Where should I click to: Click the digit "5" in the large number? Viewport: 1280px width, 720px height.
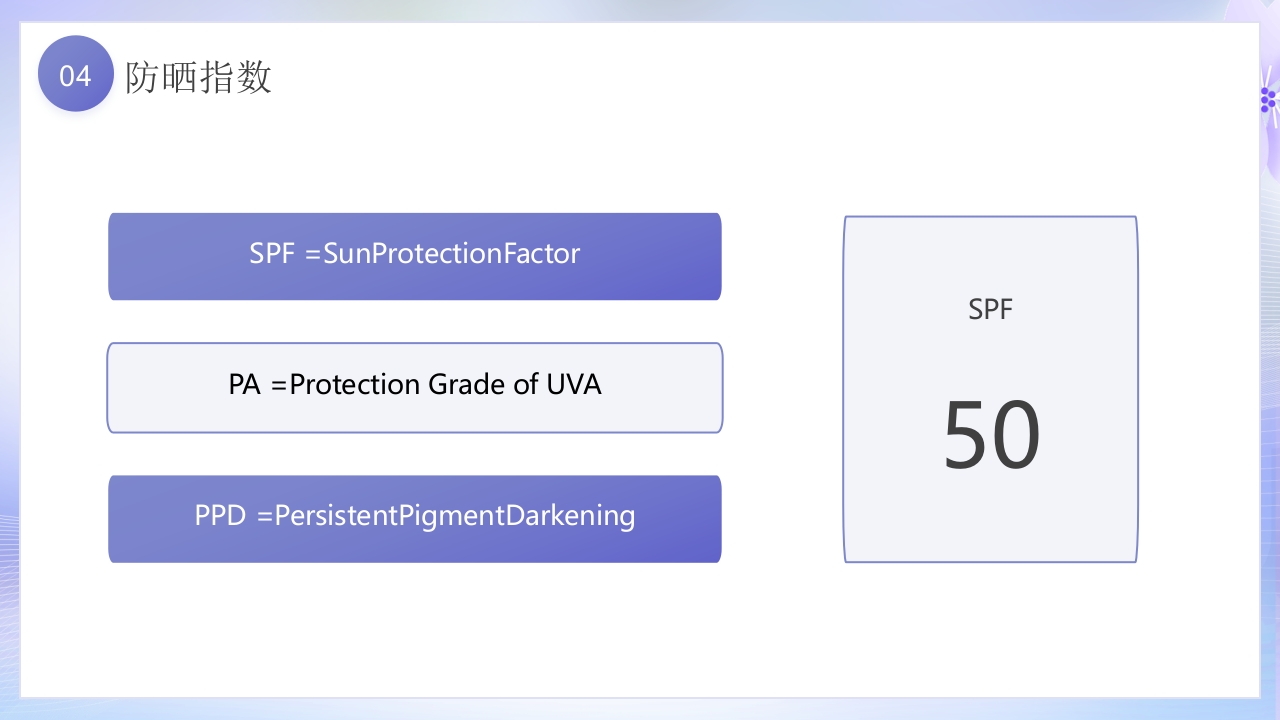pos(967,436)
